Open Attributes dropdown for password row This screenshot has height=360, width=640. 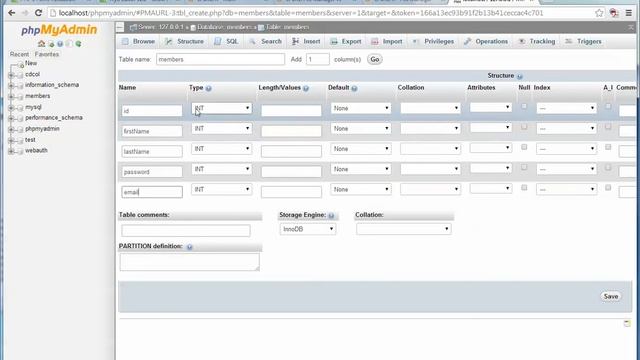[491, 168]
